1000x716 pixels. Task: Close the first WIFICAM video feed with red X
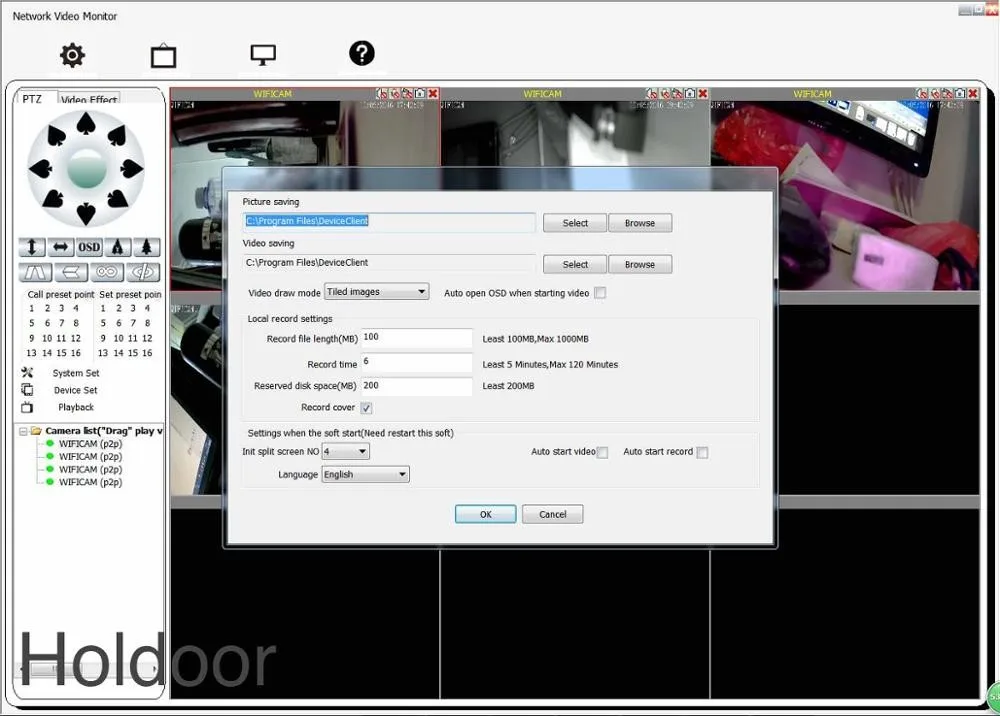pos(433,94)
